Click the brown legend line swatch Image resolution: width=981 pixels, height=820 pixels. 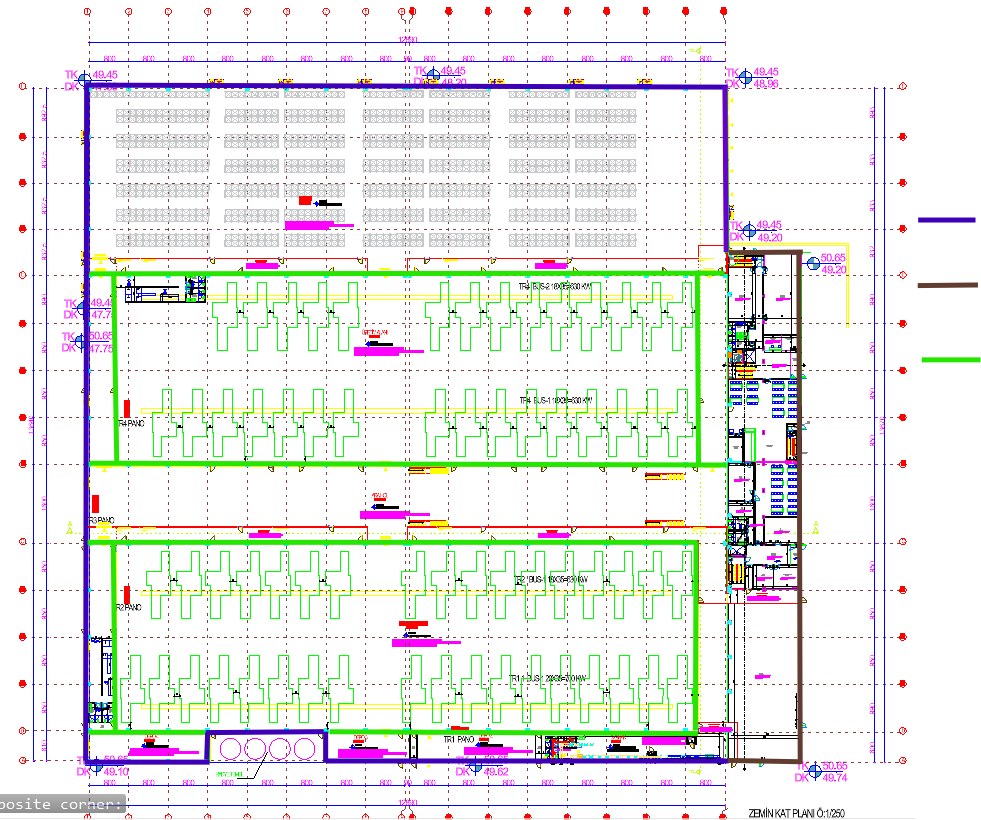point(946,286)
